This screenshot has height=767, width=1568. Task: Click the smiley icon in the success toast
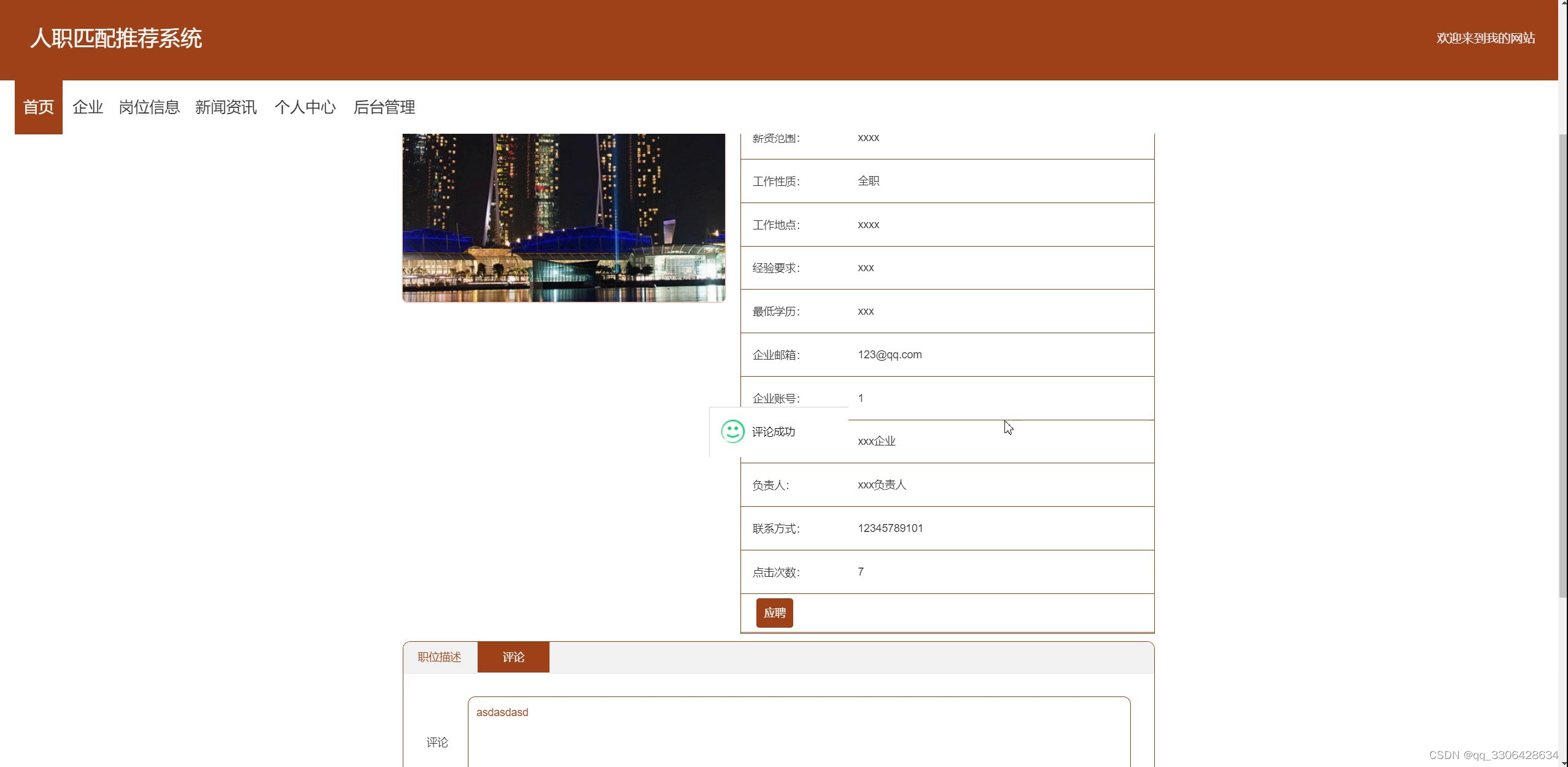(x=732, y=431)
